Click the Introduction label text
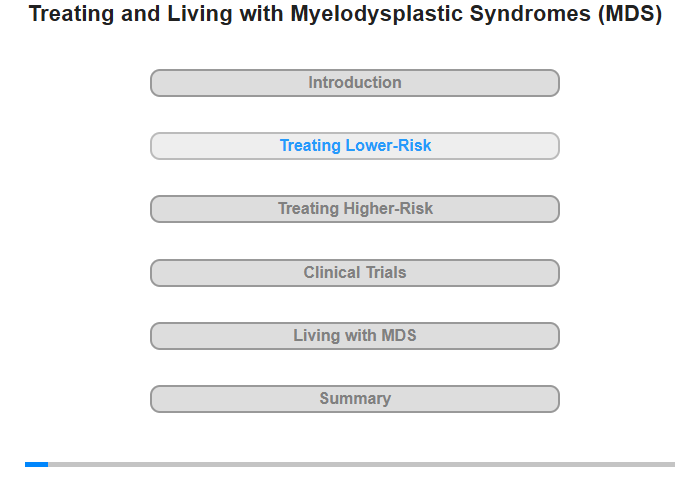Viewport: 700px width, 480px height. tap(355, 83)
